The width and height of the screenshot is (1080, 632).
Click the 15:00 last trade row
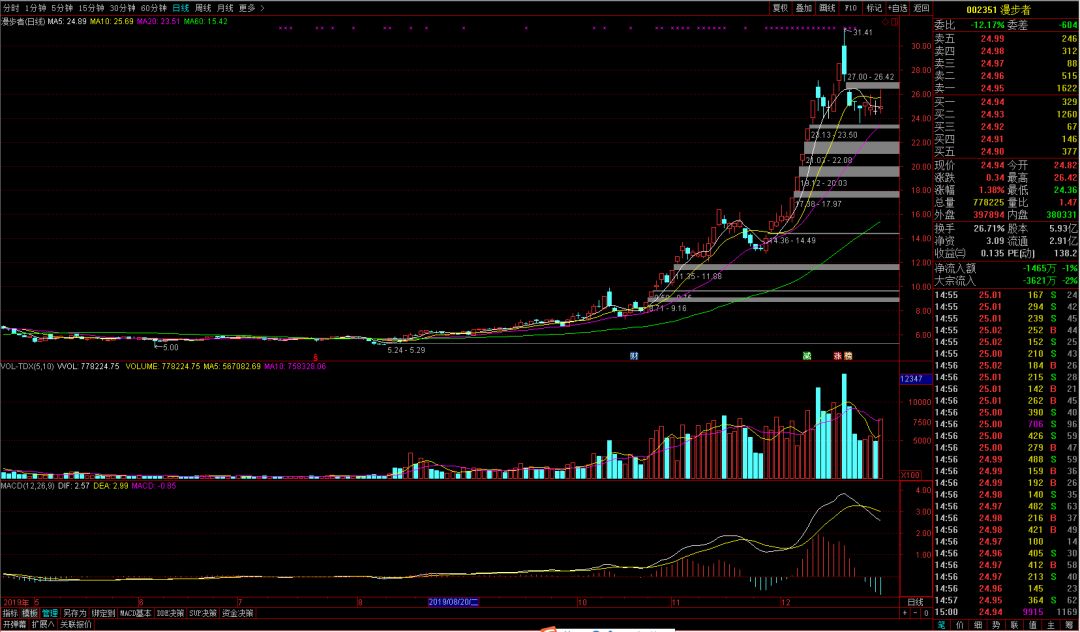click(x=1006, y=612)
